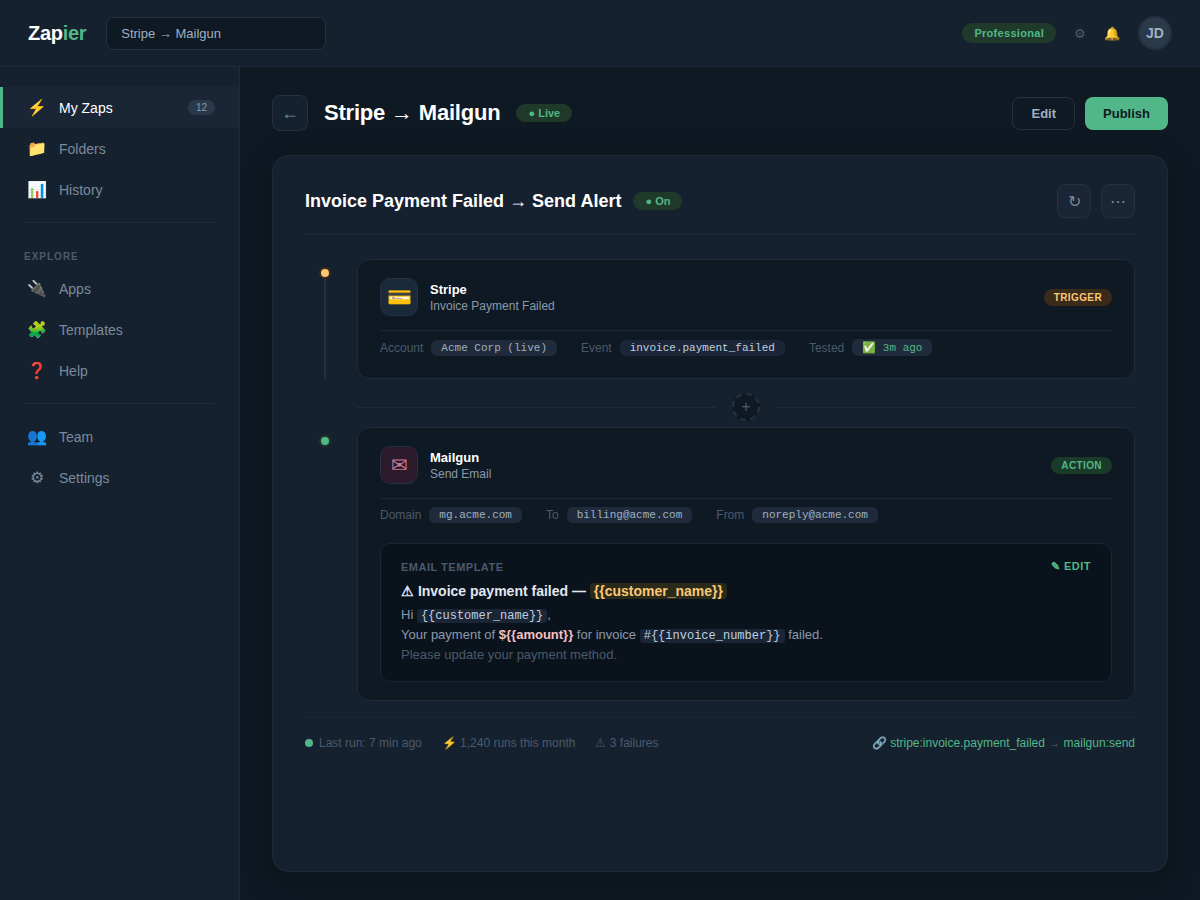Image resolution: width=1200 pixels, height=900 pixels.
Task: Click the #{{invoice_number}} variable
Action: 712,635
